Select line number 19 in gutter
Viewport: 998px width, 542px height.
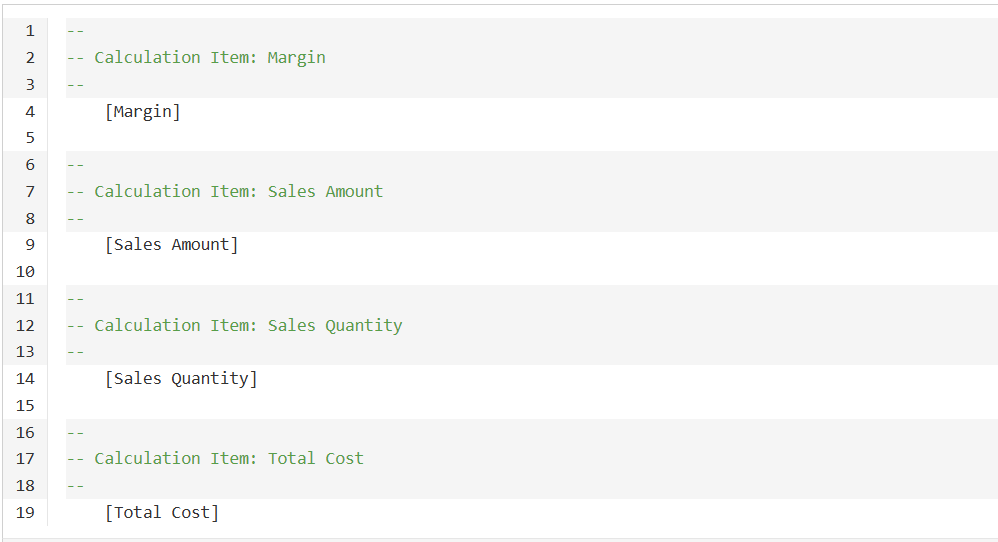coord(25,513)
